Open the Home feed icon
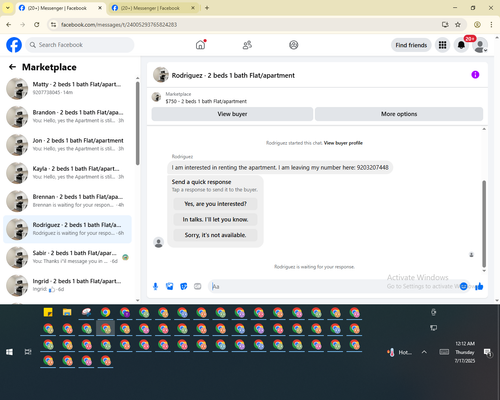Image resolution: width=500 pixels, height=400 pixels. click(201, 45)
